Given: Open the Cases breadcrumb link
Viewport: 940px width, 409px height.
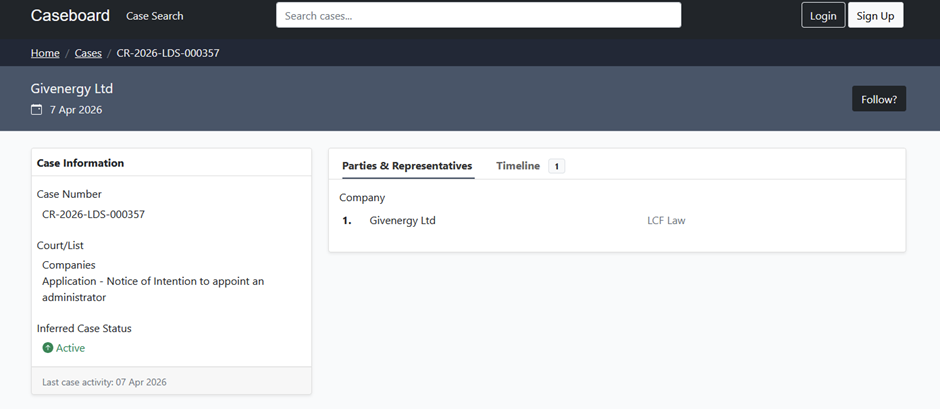Looking at the screenshot, I should pyautogui.click(x=88, y=53).
